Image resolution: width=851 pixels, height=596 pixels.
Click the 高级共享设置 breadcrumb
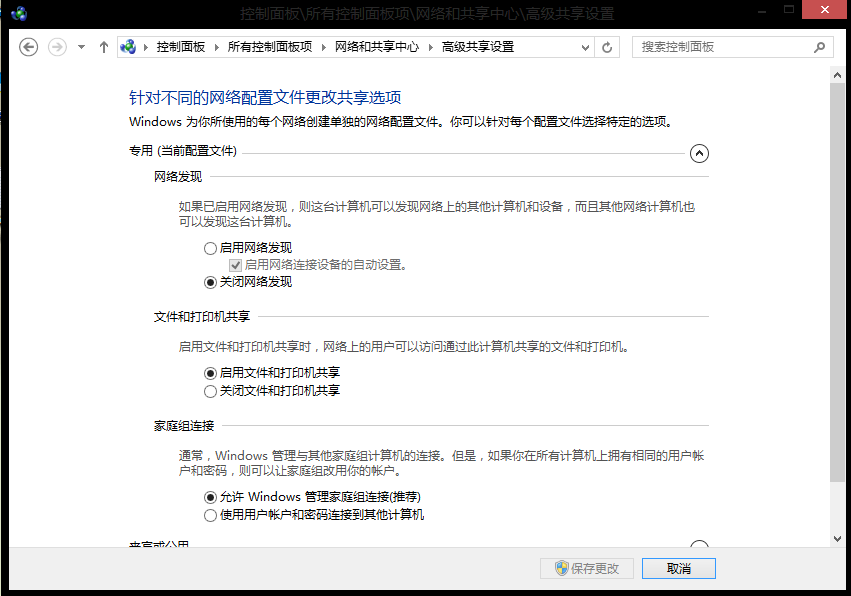(478, 47)
